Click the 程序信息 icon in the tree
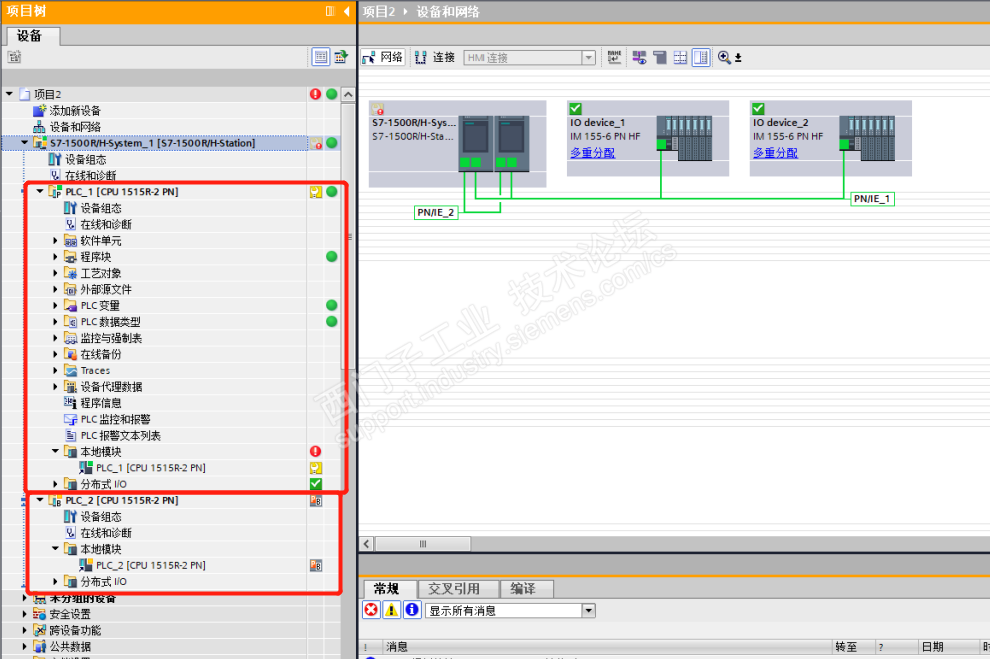Screen dimensions: 990x659 70,403
